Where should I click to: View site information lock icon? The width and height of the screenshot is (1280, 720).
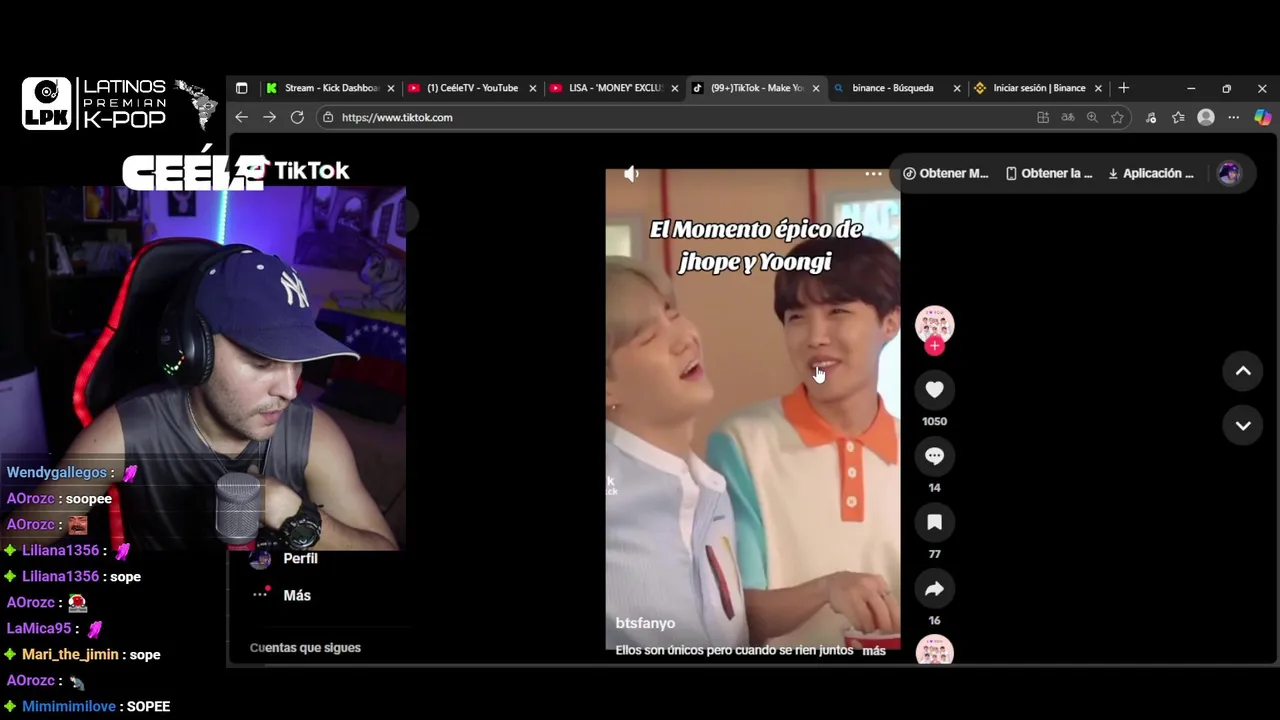pyautogui.click(x=328, y=117)
